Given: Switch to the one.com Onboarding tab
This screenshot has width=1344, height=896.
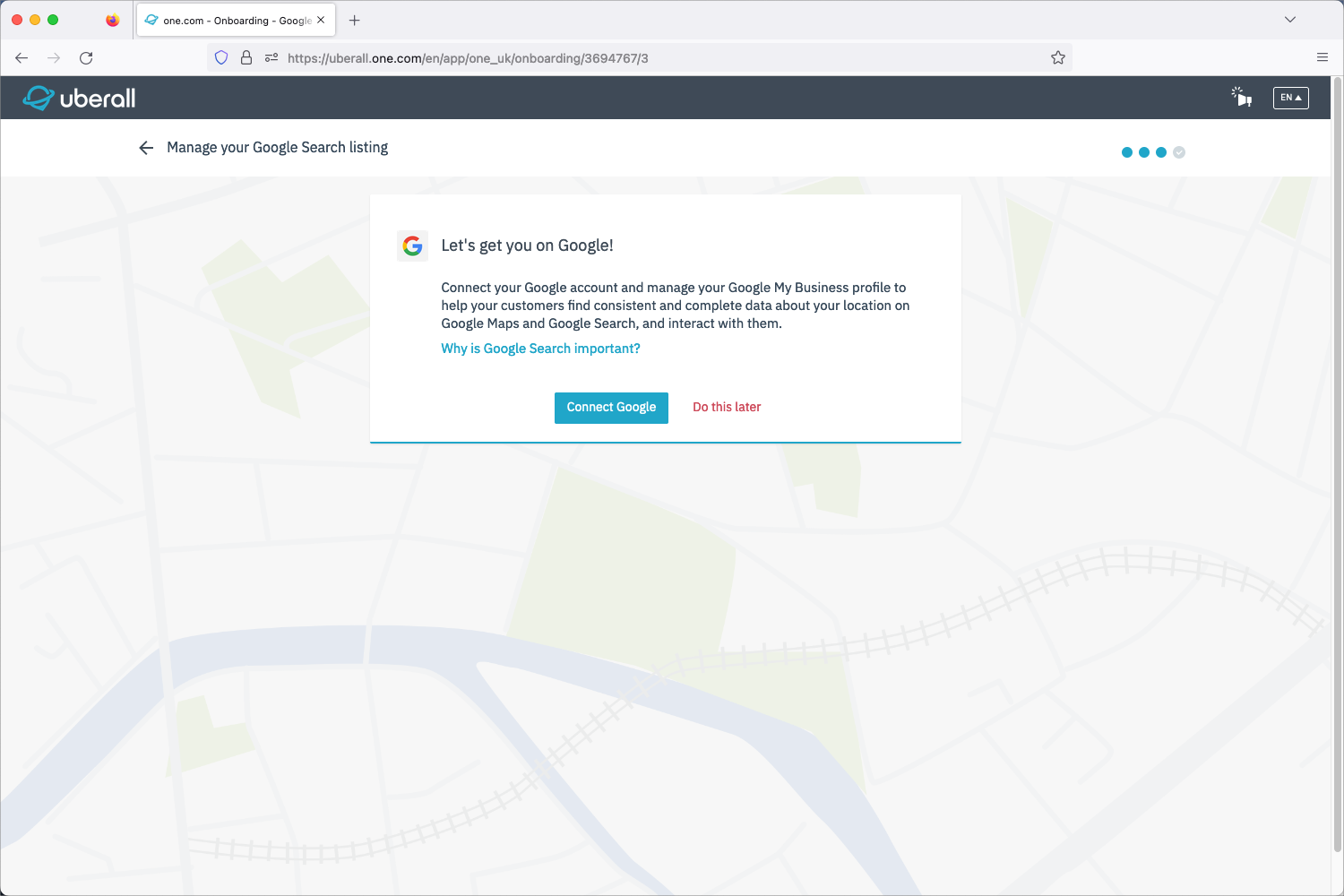Looking at the screenshot, I should (x=228, y=19).
